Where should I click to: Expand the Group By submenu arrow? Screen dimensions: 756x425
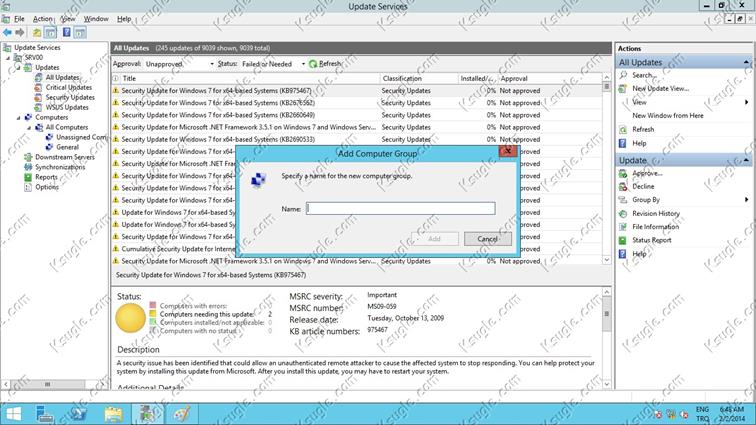coord(746,200)
